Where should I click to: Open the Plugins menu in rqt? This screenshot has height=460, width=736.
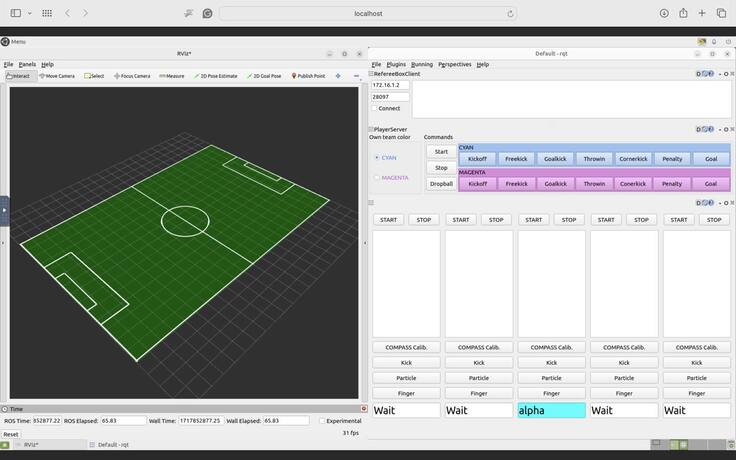click(396, 64)
